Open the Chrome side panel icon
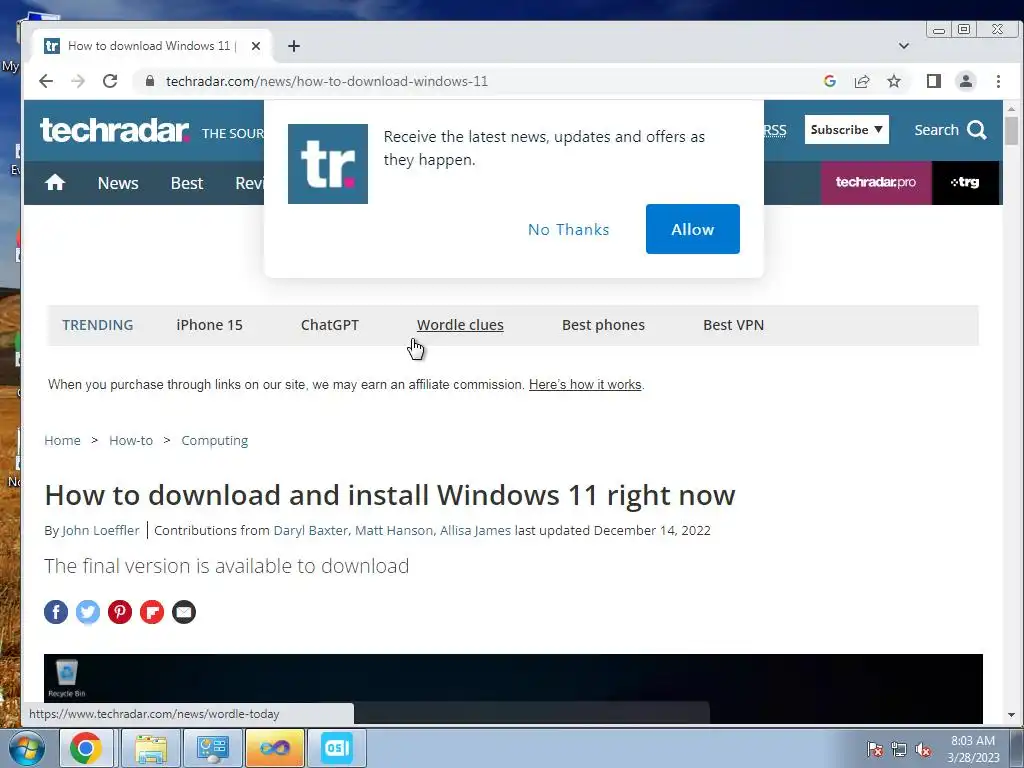Image resolution: width=1024 pixels, height=768 pixels. 934,81
